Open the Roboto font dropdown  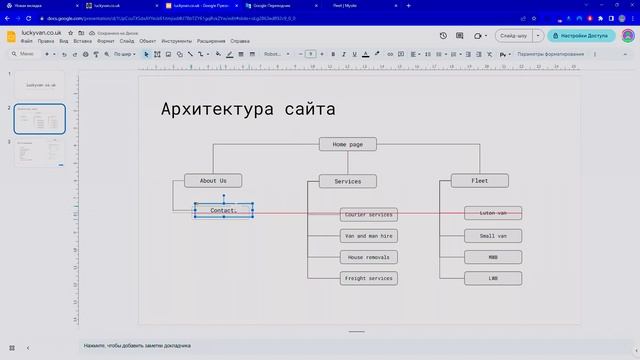[276, 54]
